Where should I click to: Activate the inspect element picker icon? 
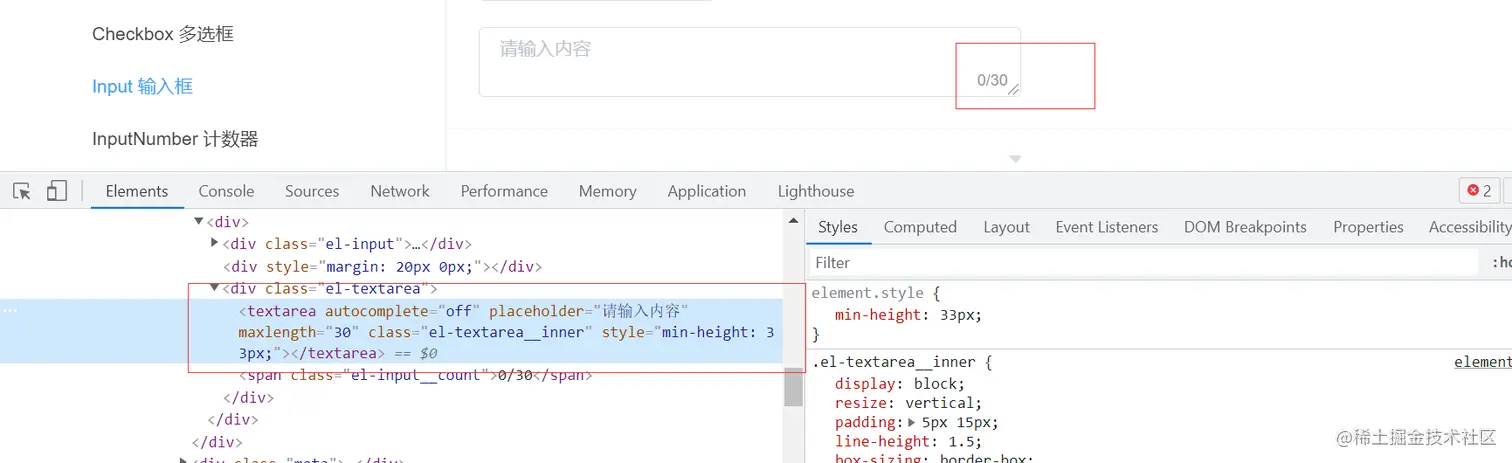[22, 191]
